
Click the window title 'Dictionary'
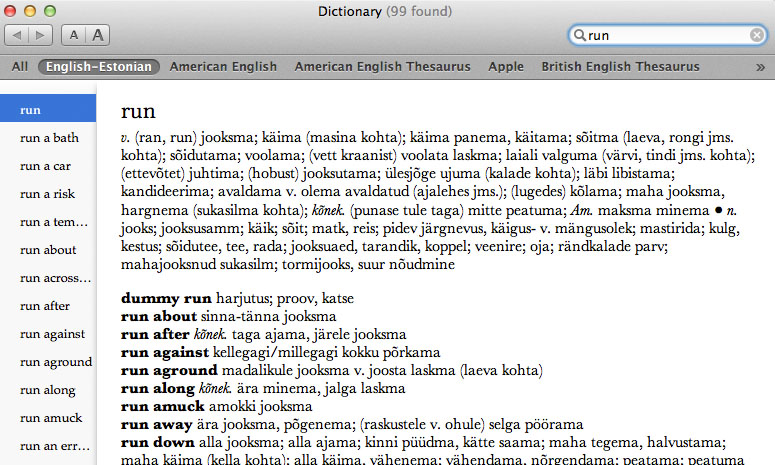(349, 11)
